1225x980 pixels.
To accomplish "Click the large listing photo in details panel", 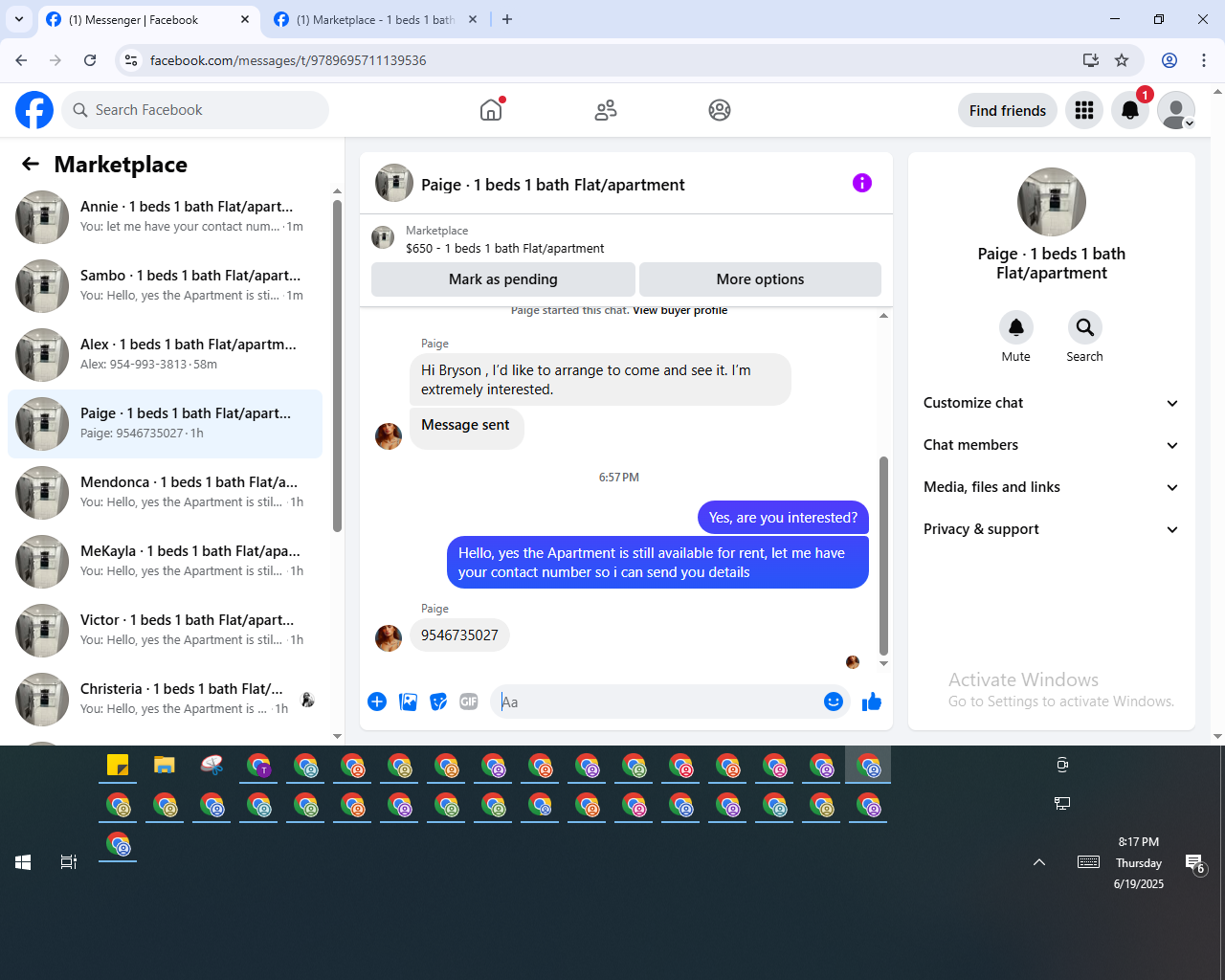I will (1052, 202).
